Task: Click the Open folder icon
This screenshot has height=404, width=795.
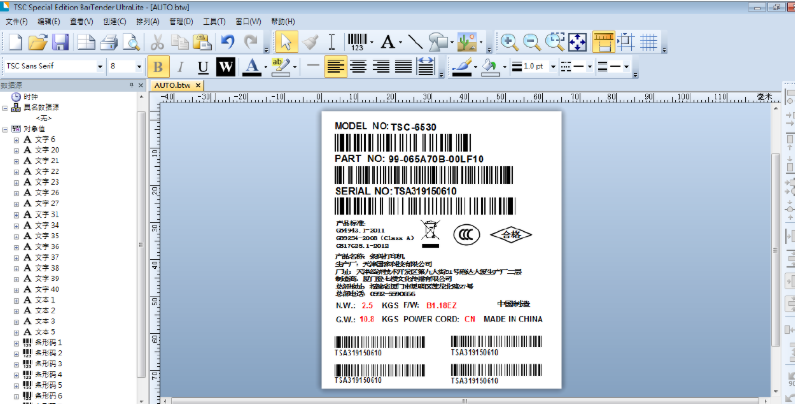Action: pyautogui.click(x=38, y=42)
